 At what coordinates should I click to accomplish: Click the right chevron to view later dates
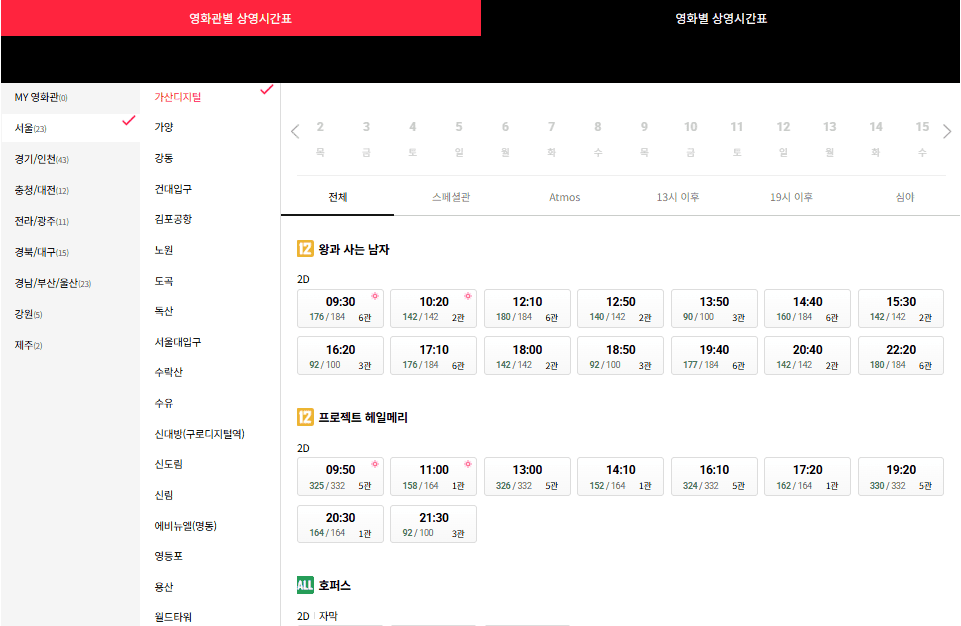point(946,130)
